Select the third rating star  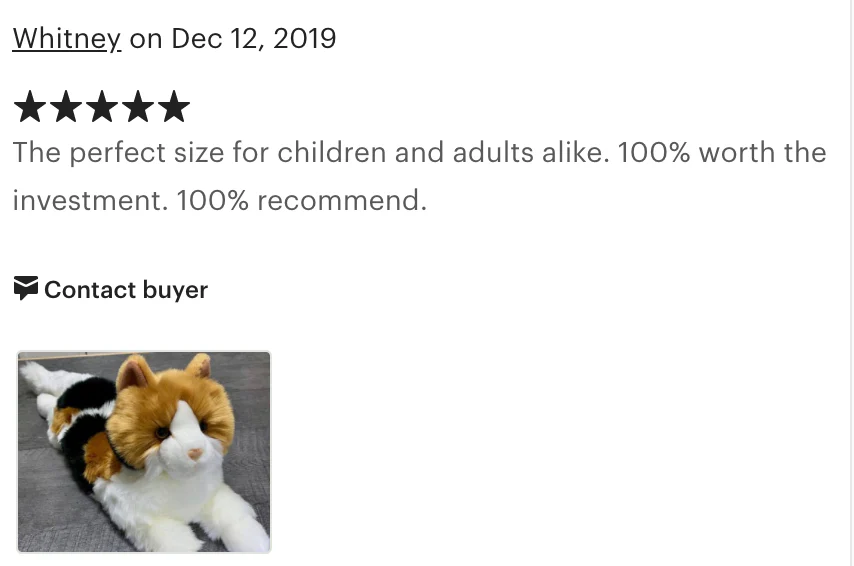102,107
